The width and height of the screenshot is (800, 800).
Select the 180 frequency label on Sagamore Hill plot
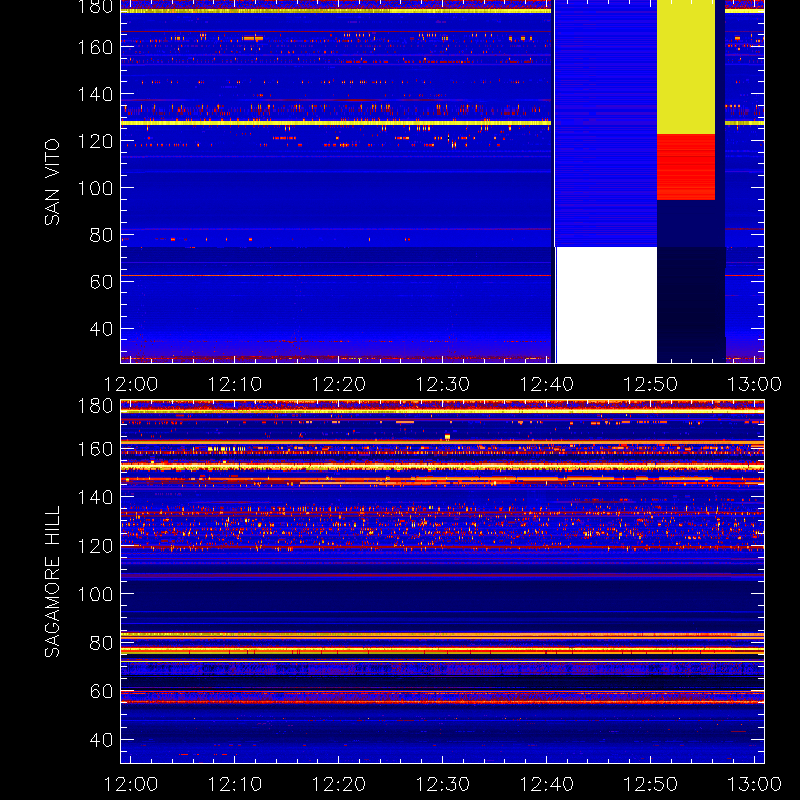point(95,406)
